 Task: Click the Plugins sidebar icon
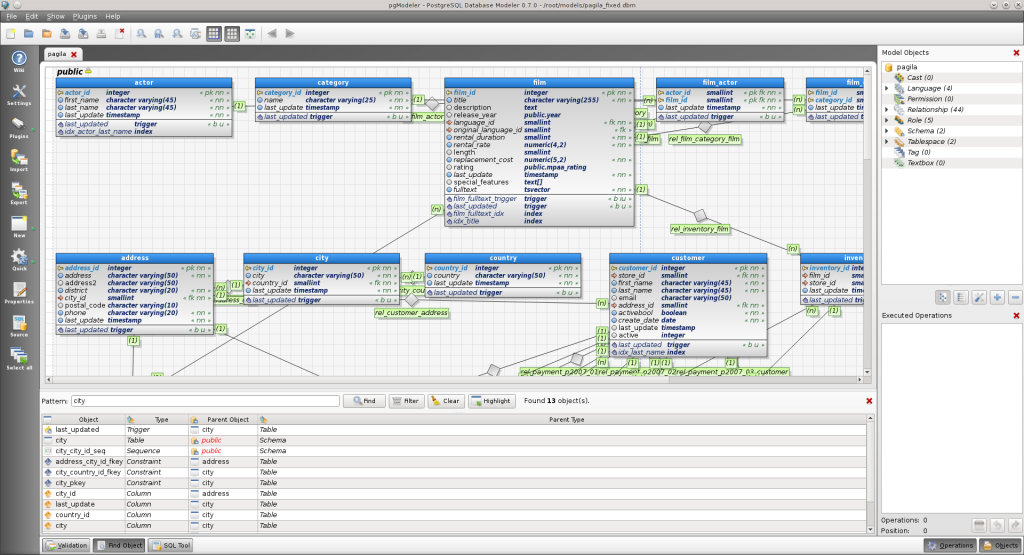coord(19,125)
